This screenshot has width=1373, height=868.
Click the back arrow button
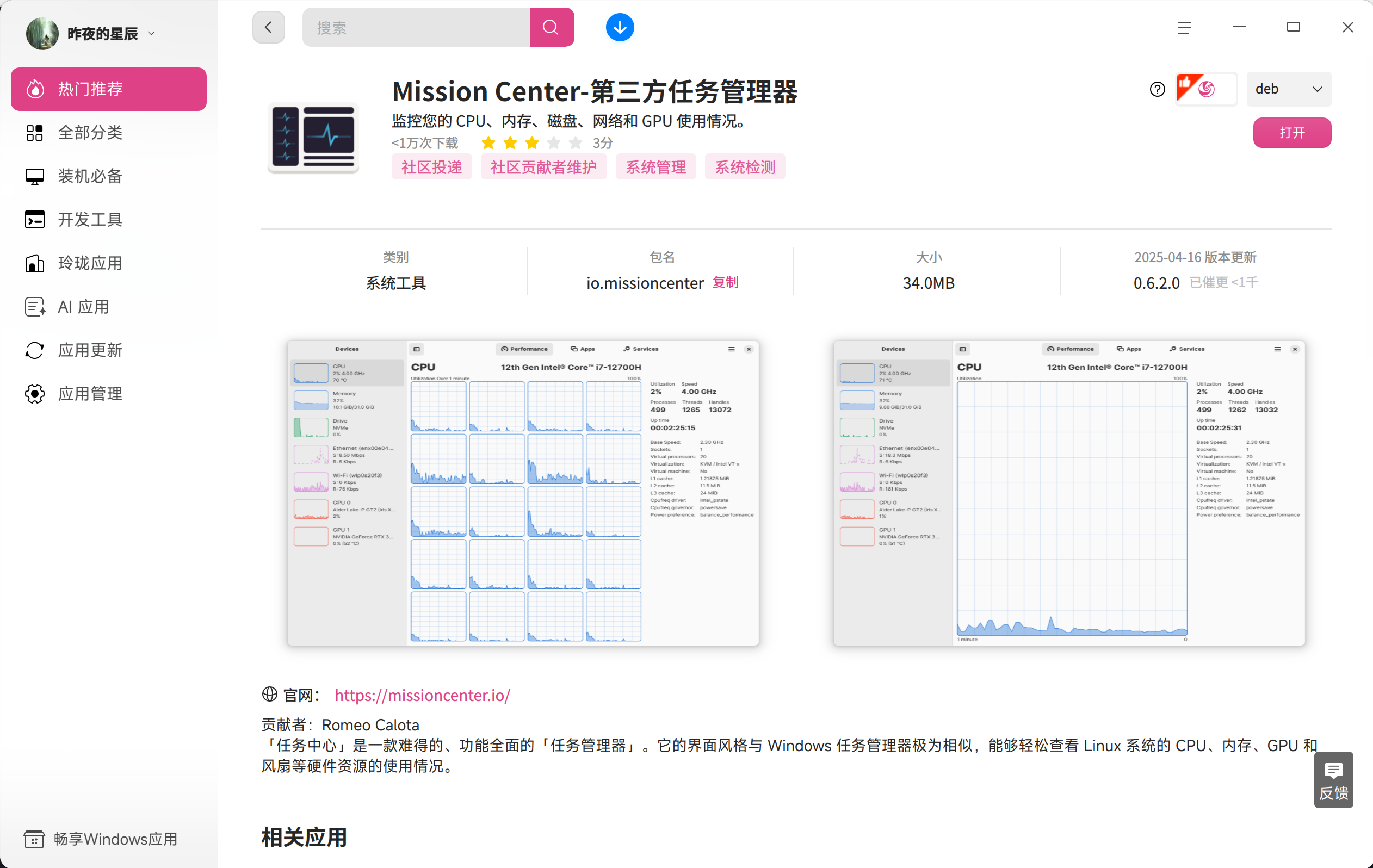pos(269,27)
